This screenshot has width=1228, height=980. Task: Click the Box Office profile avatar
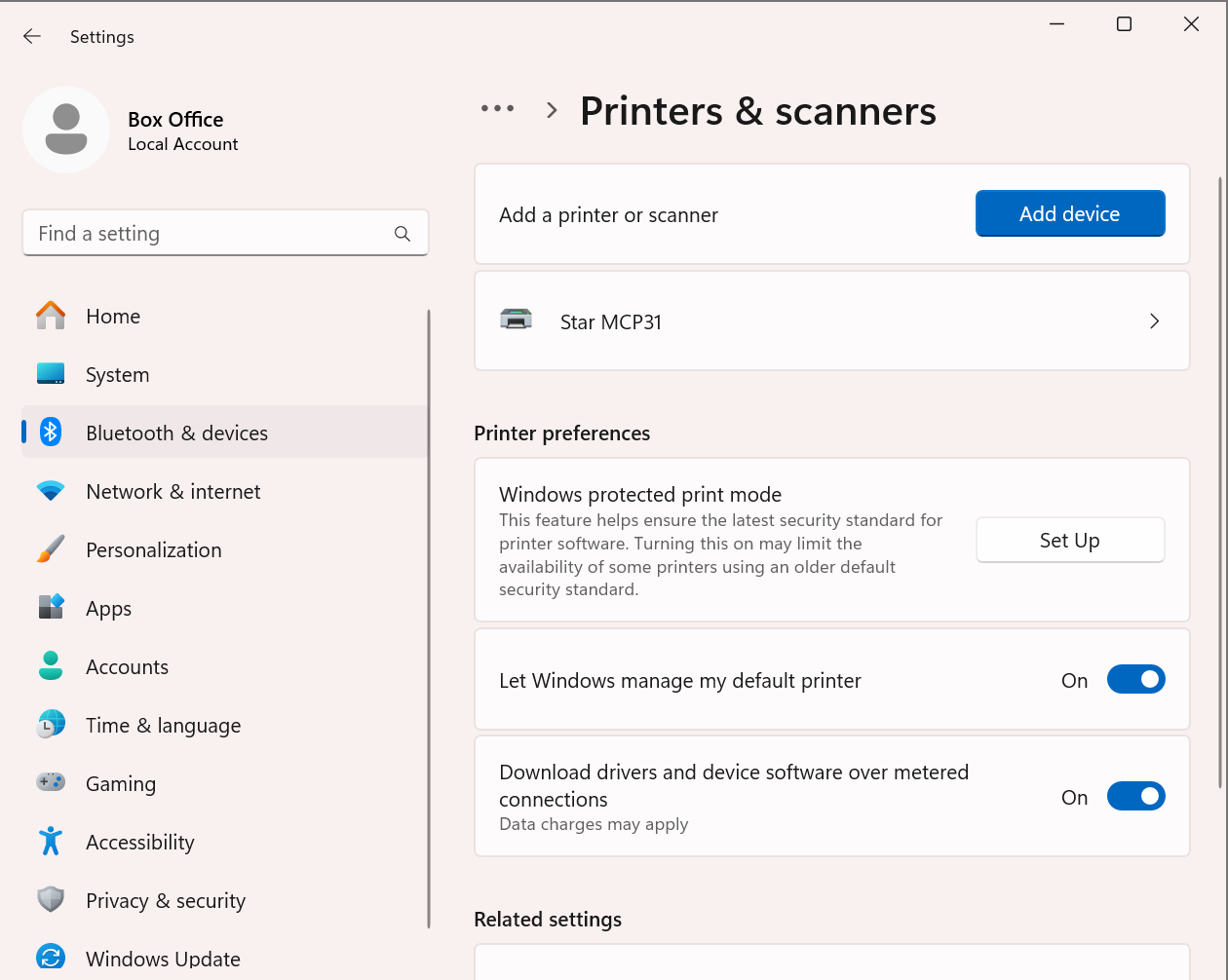66,130
